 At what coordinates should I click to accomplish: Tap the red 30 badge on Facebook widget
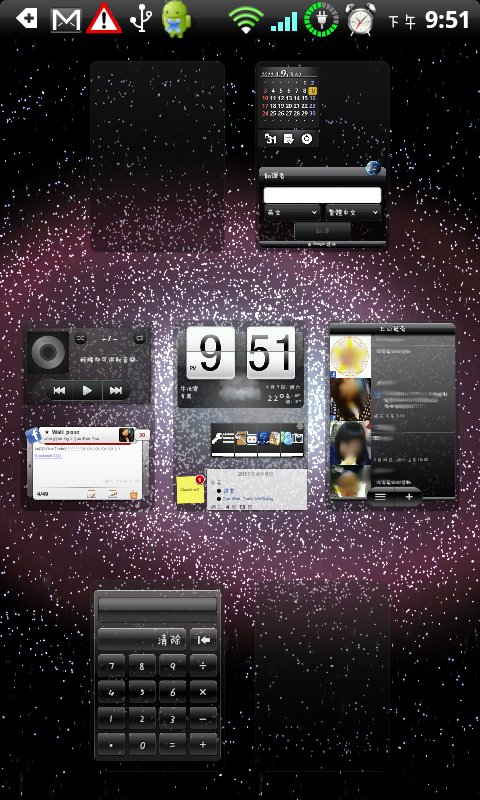point(142,435)
